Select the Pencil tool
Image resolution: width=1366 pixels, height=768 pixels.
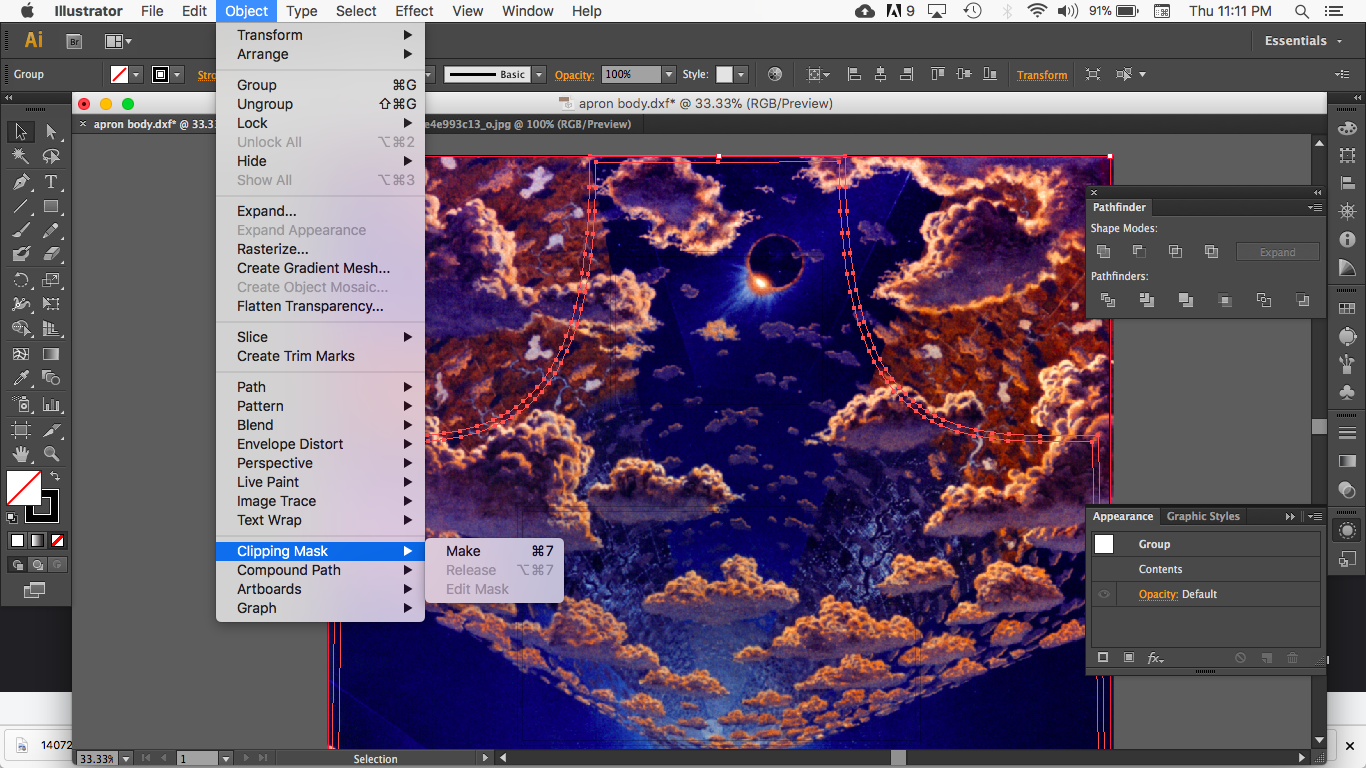click(x=51, y=231)
